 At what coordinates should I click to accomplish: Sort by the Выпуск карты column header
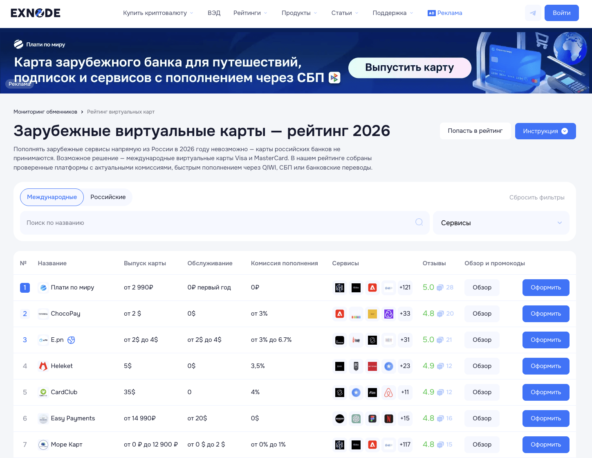tap(145, 263)
